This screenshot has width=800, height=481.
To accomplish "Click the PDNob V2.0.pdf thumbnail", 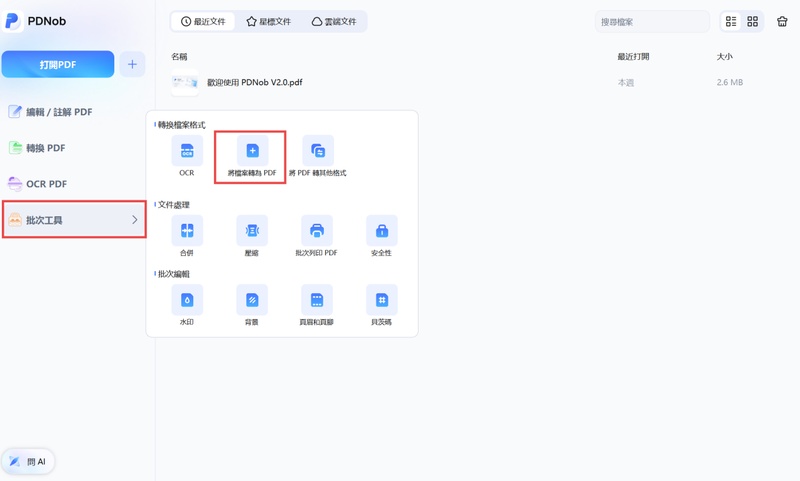I will (x=185, y=82).
